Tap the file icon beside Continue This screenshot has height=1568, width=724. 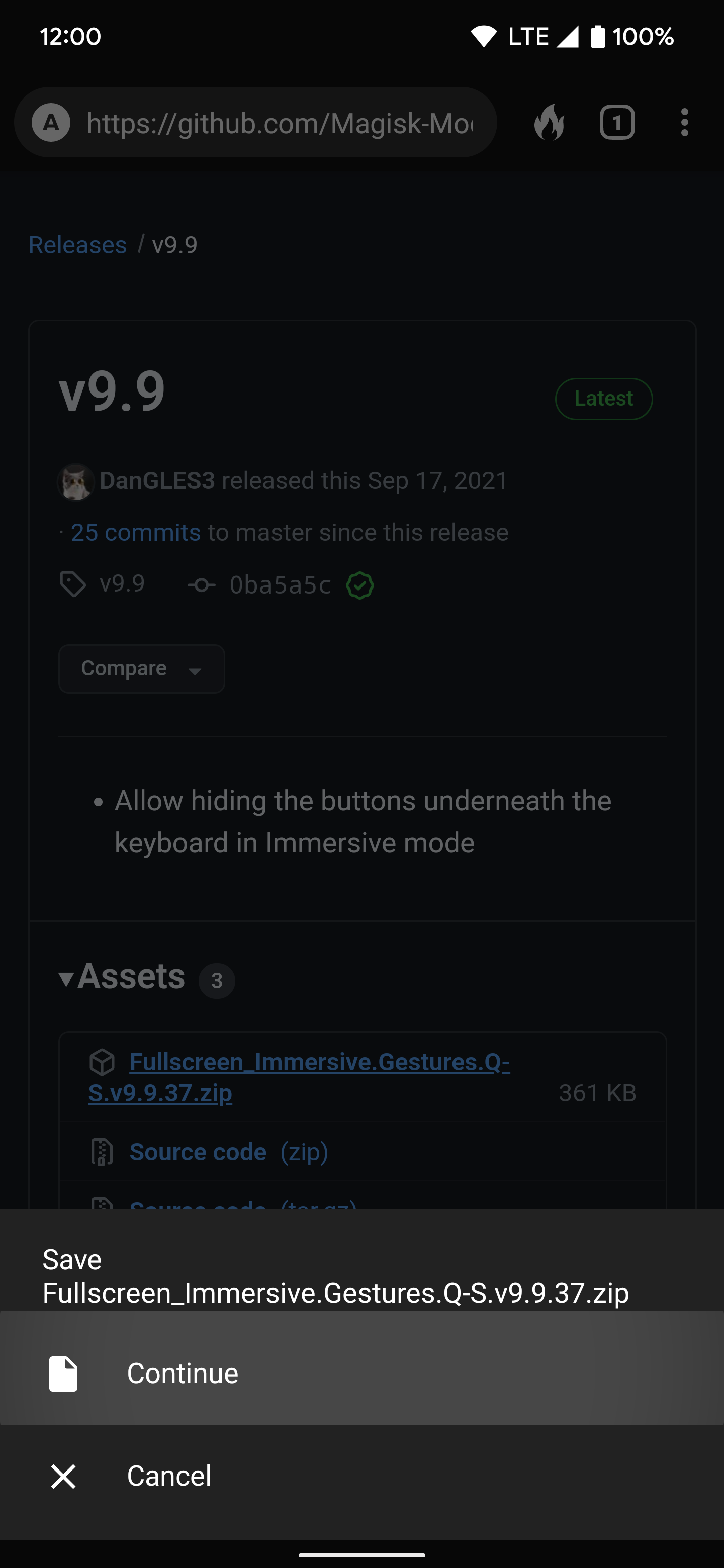click(x=63, y=1374)
